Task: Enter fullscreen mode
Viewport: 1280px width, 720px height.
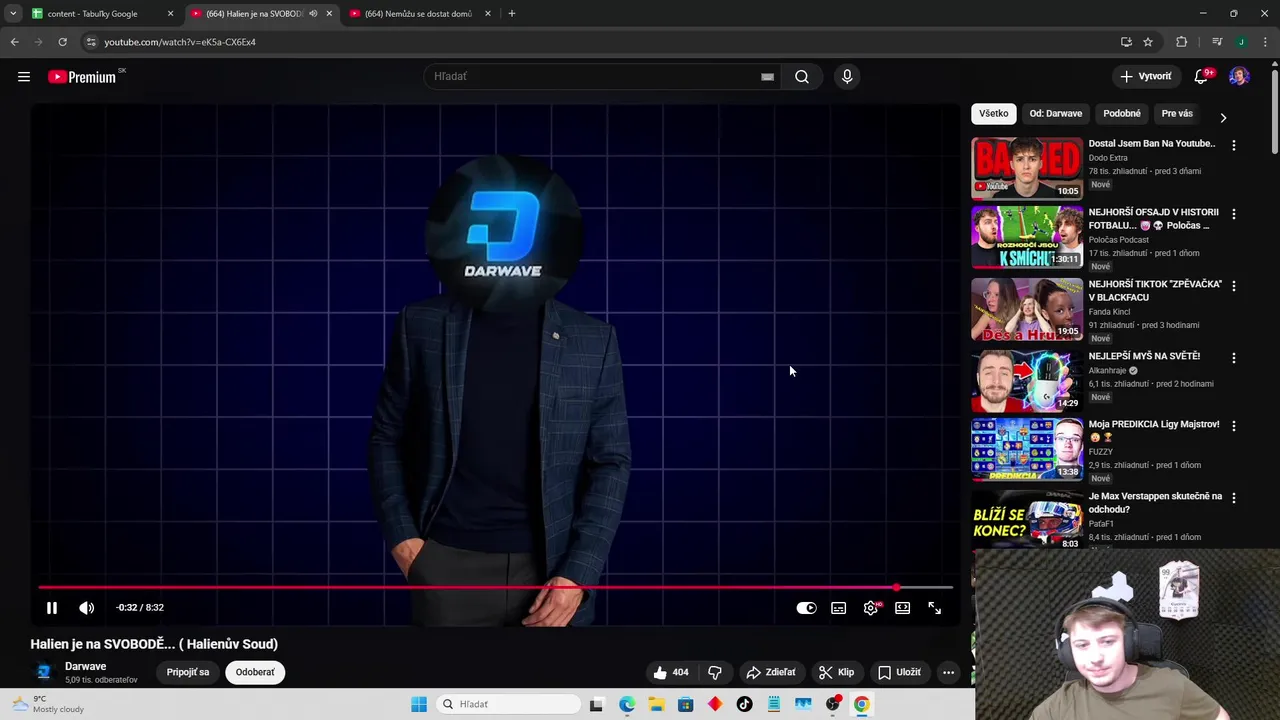Action: pyautogui.click(x=935, y=608)
